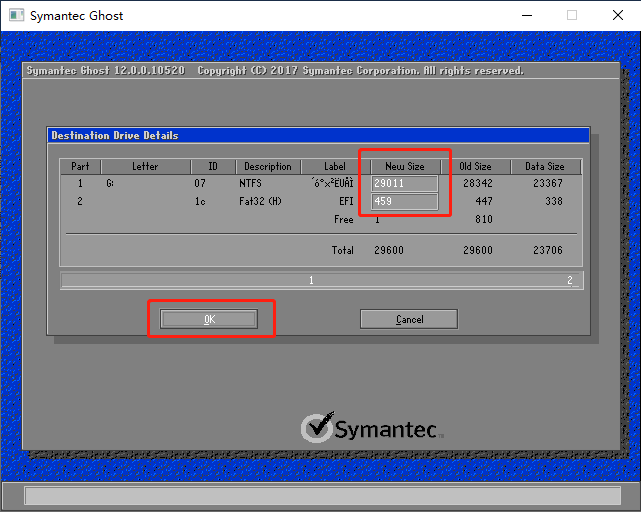This screenshot has width=641, height=512.
Task: Click the Letter column header
Action: 145,166
